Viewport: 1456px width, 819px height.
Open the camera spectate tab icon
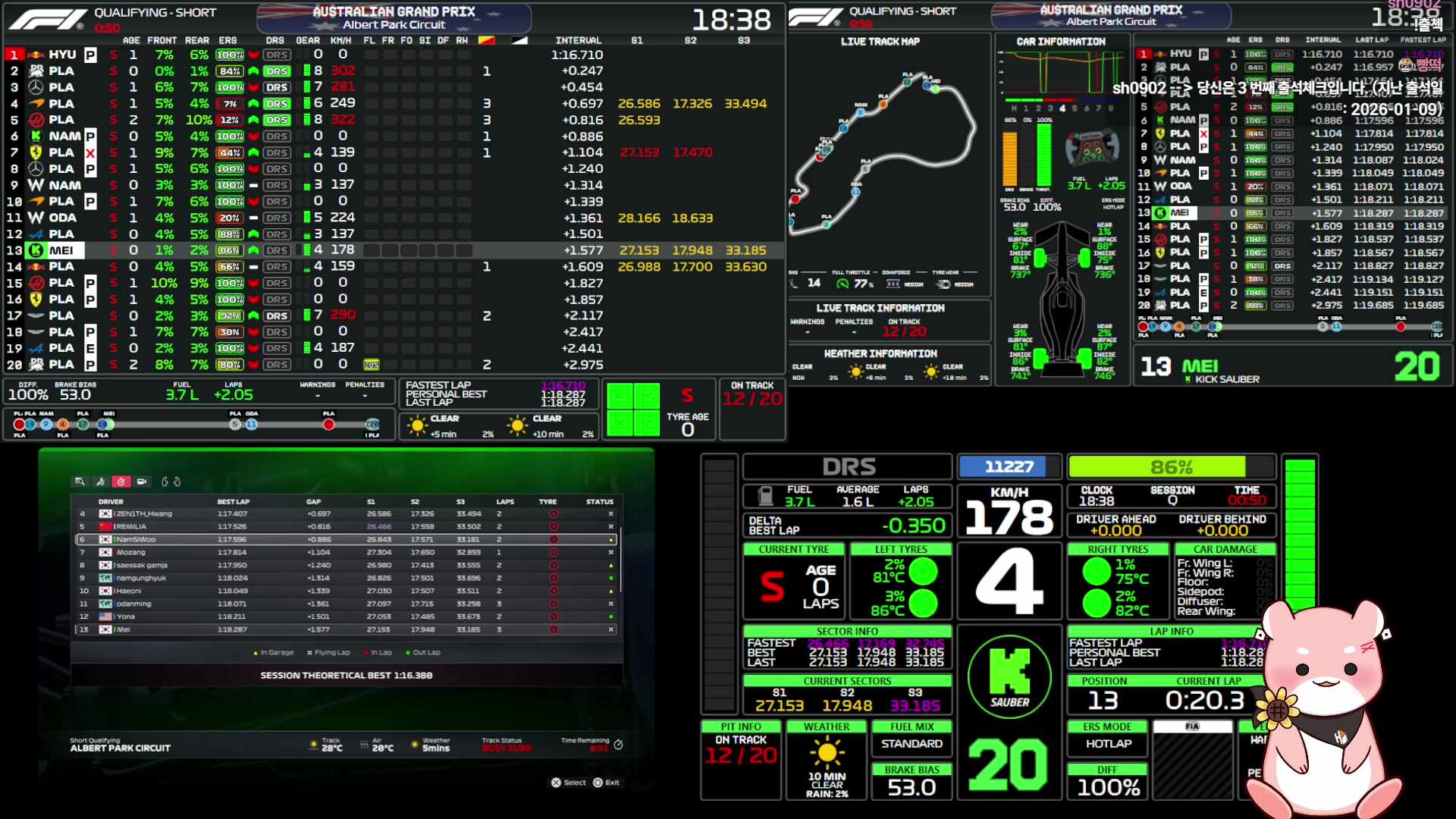tap(142, 482)
